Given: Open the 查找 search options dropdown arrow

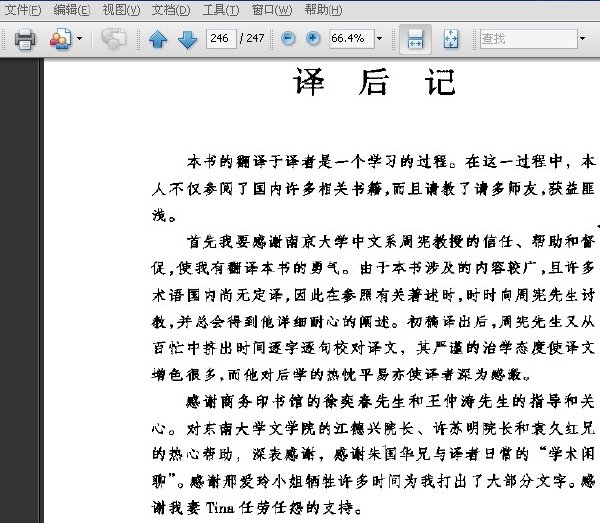Looking at the screenshot, I should tap(582, 39).
